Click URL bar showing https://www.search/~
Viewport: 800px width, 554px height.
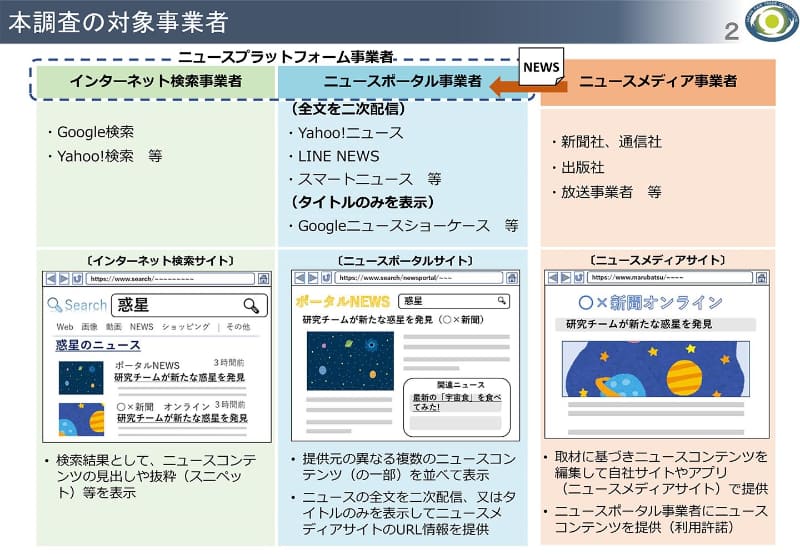click(x=170, y=279)
